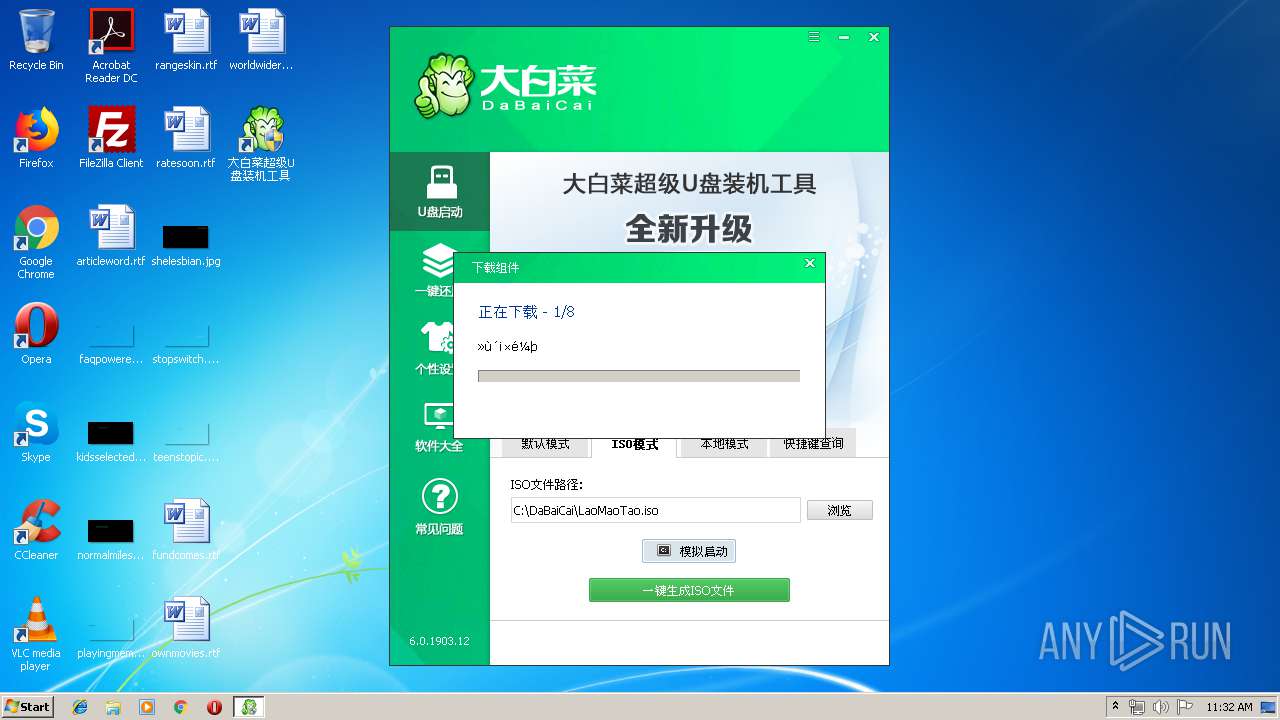Open the DaBaiCai window menu icon
Image resolution: width=1280 pixels, height=720 pixels.
(814, 37)
